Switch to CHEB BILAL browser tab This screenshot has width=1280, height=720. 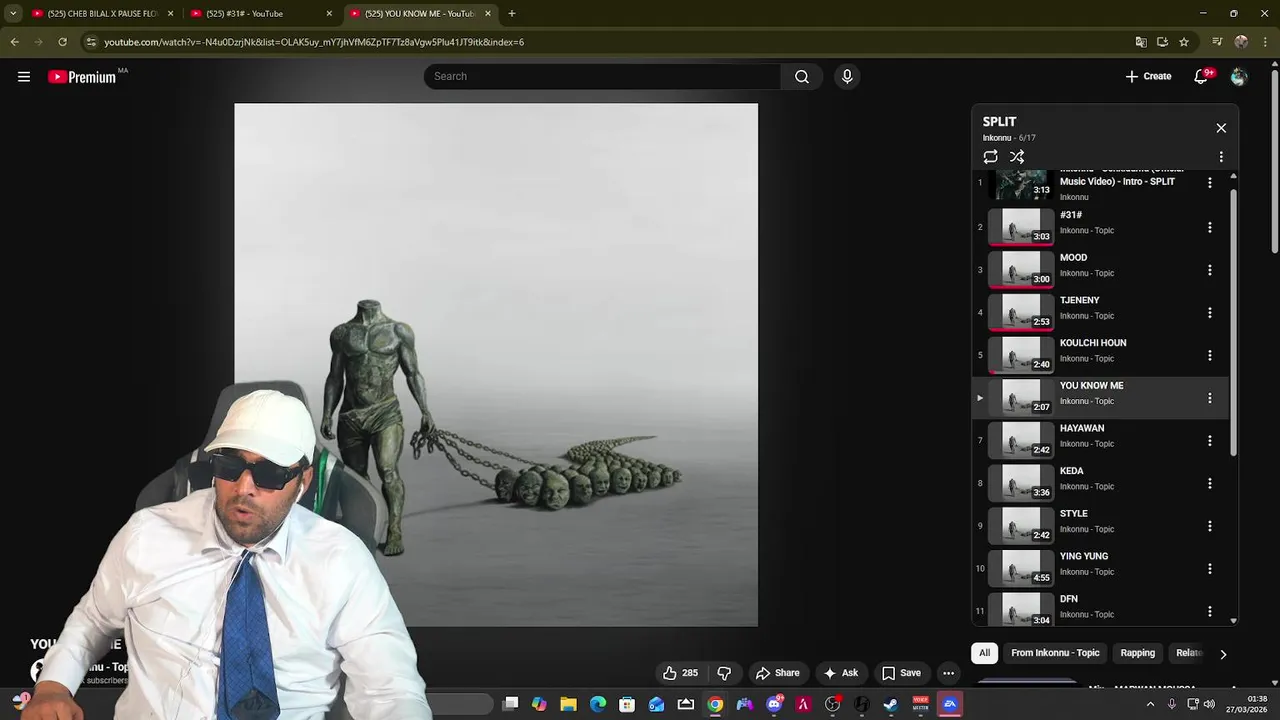click(103, 14)
